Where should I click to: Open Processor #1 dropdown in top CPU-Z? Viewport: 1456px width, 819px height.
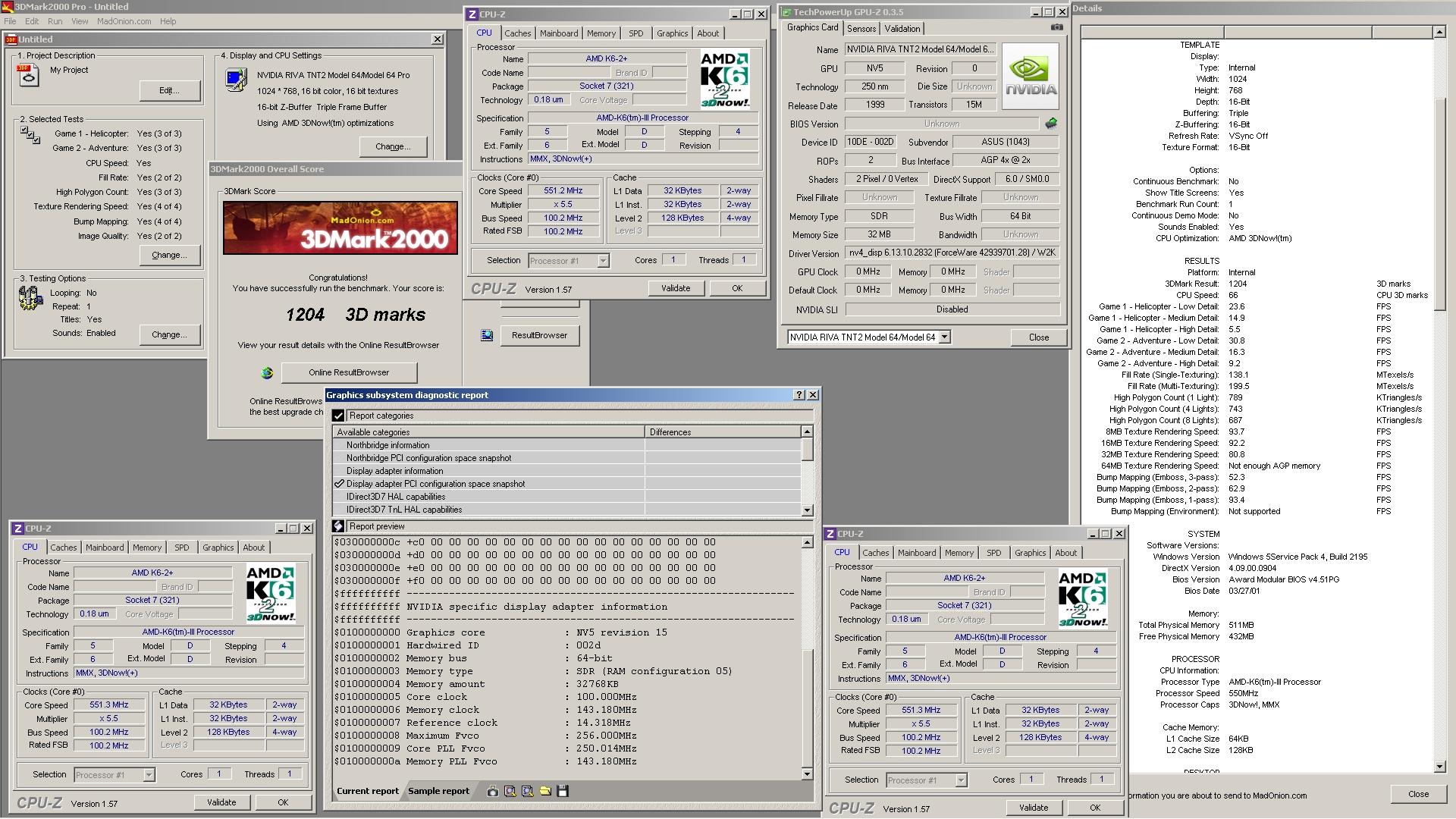coord(603,261)
